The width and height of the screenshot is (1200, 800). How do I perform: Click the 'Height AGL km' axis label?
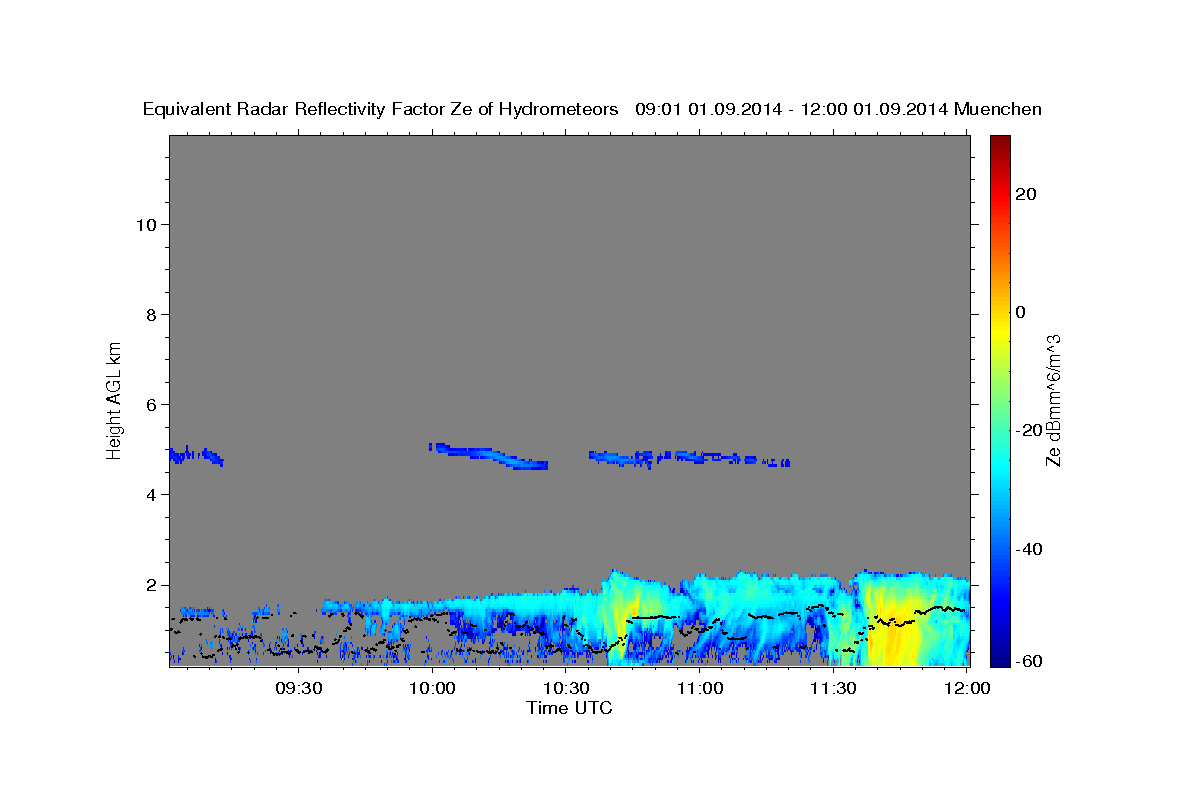coord(114,399)
